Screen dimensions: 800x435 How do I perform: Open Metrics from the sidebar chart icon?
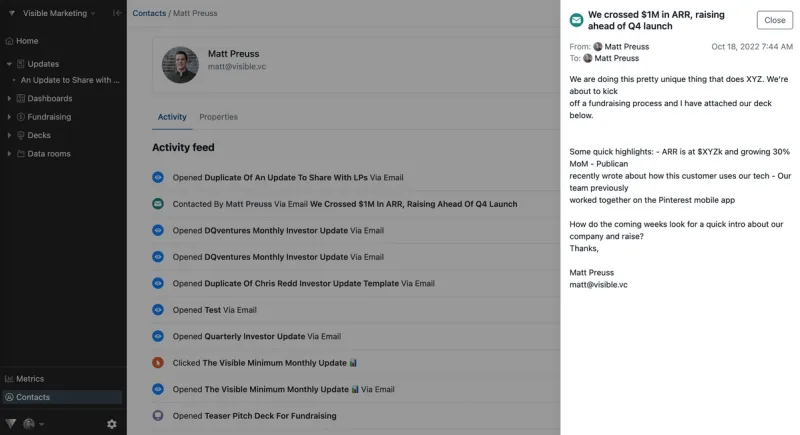[9, 379]
